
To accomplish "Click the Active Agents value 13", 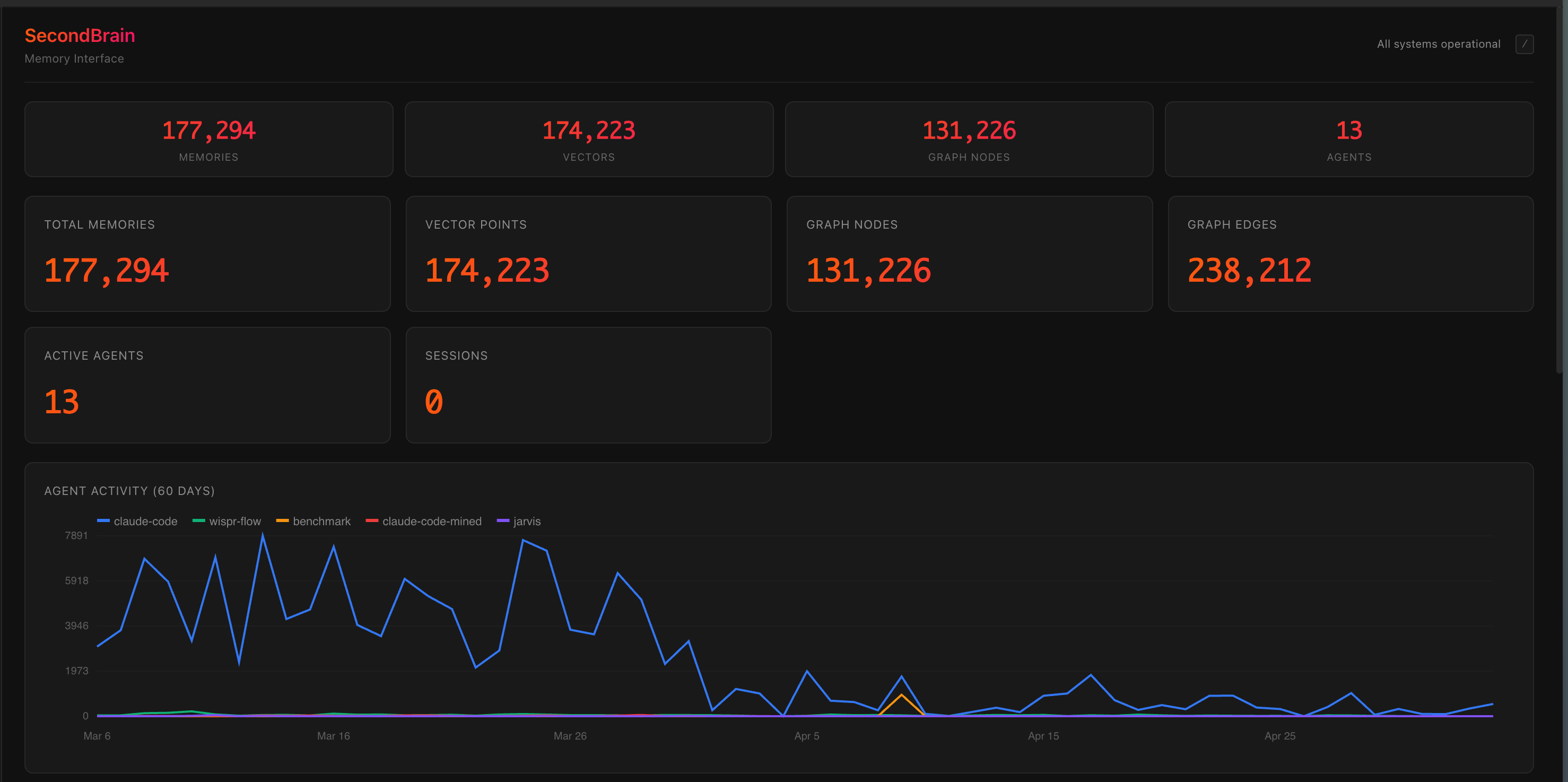I will (x=62, y=402).
